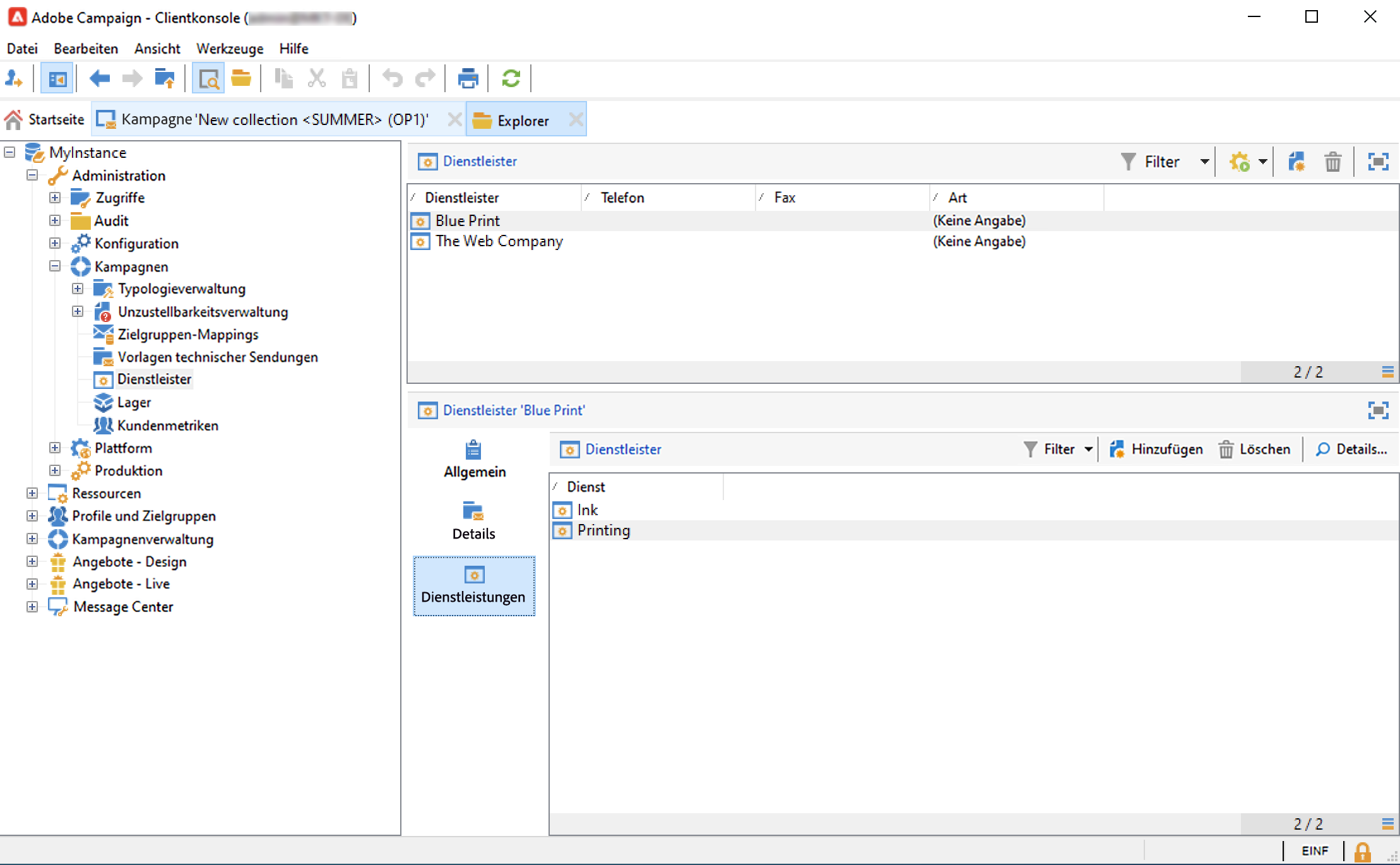Maximize the Dienstleister 'Blue Print' detail panel

point(1378,410)
